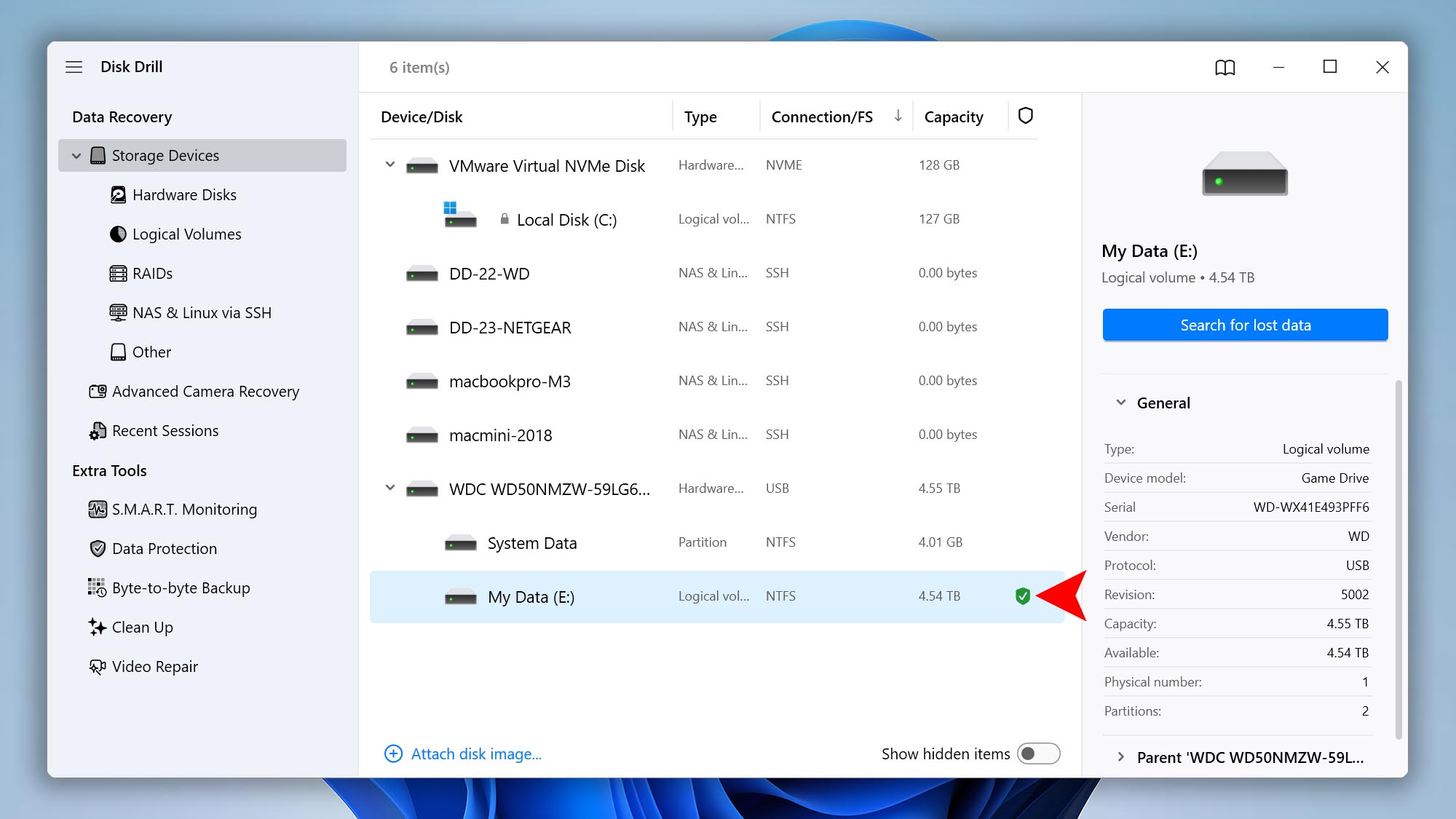Click the NAS & Linux via SSH icon

coord(118,313)
